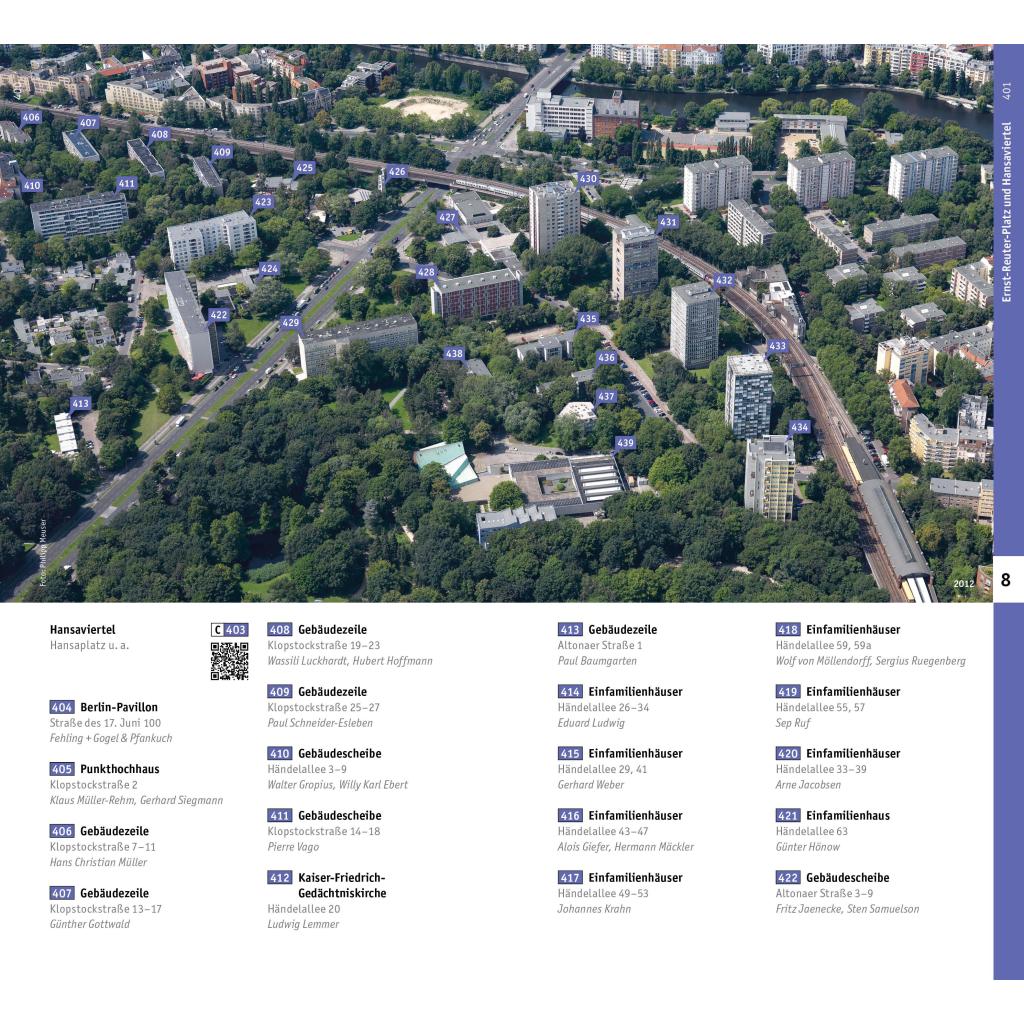Select marker 429 on the wide avenue

coord(290,322)
